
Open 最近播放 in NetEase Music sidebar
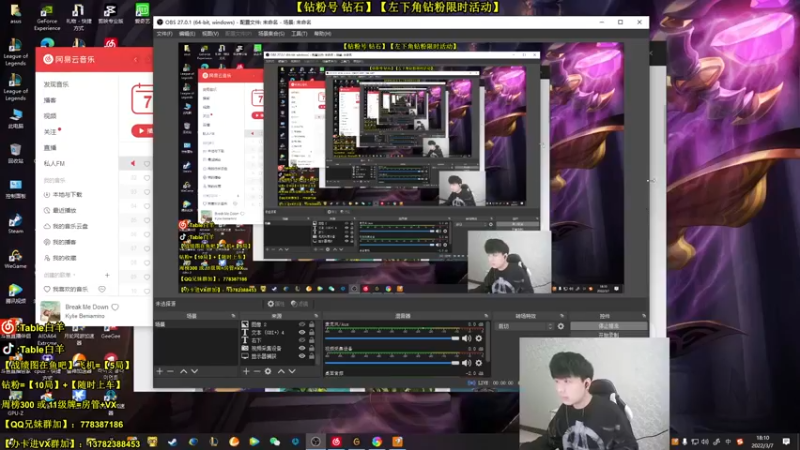point(60,210)
